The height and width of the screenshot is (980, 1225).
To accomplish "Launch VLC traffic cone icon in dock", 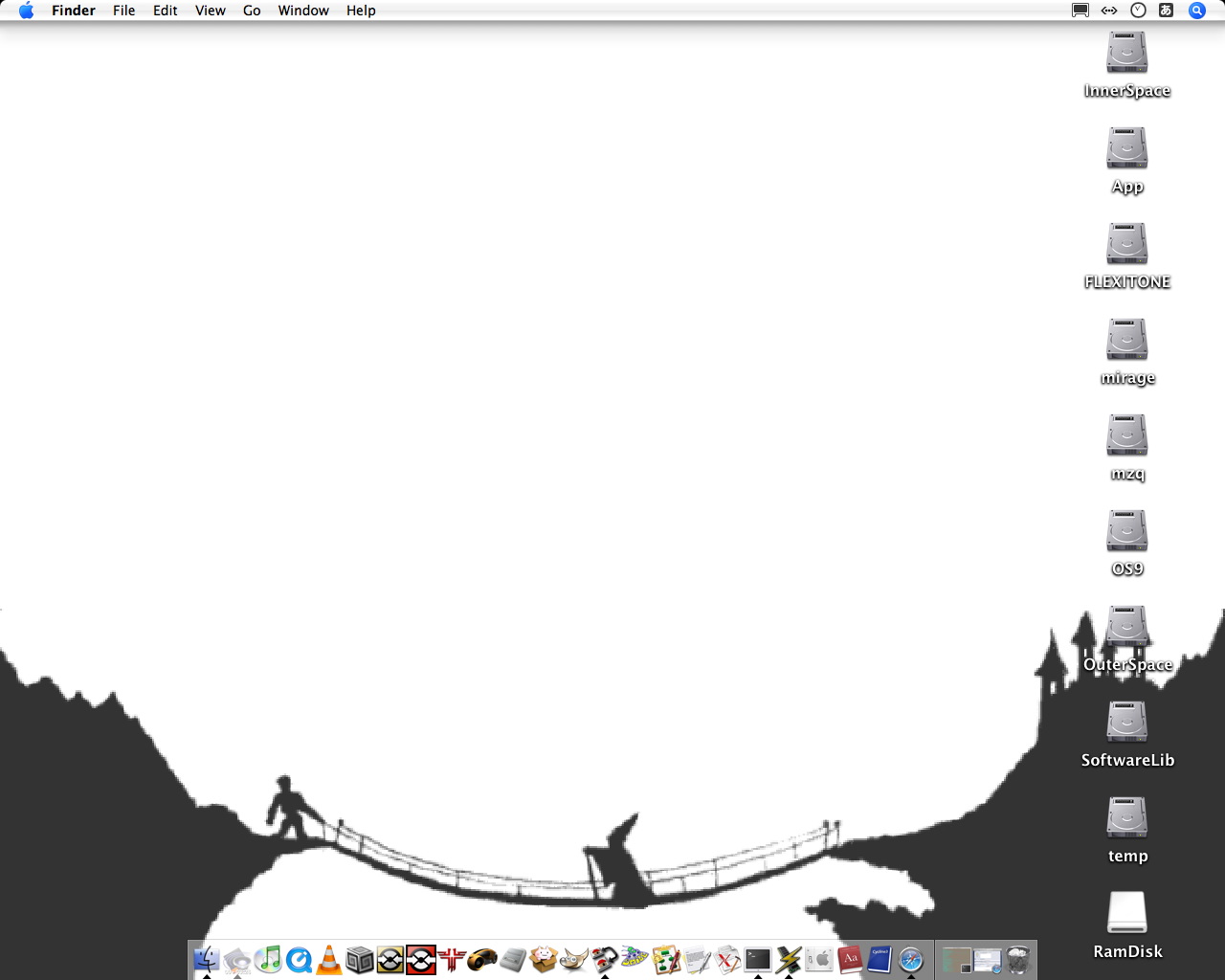I will coord(329,959).
